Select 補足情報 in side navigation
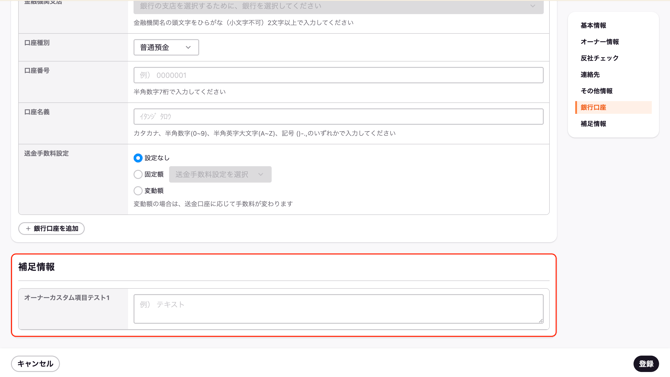This screenshot has height=377, width=670. (x=593, y=124)
